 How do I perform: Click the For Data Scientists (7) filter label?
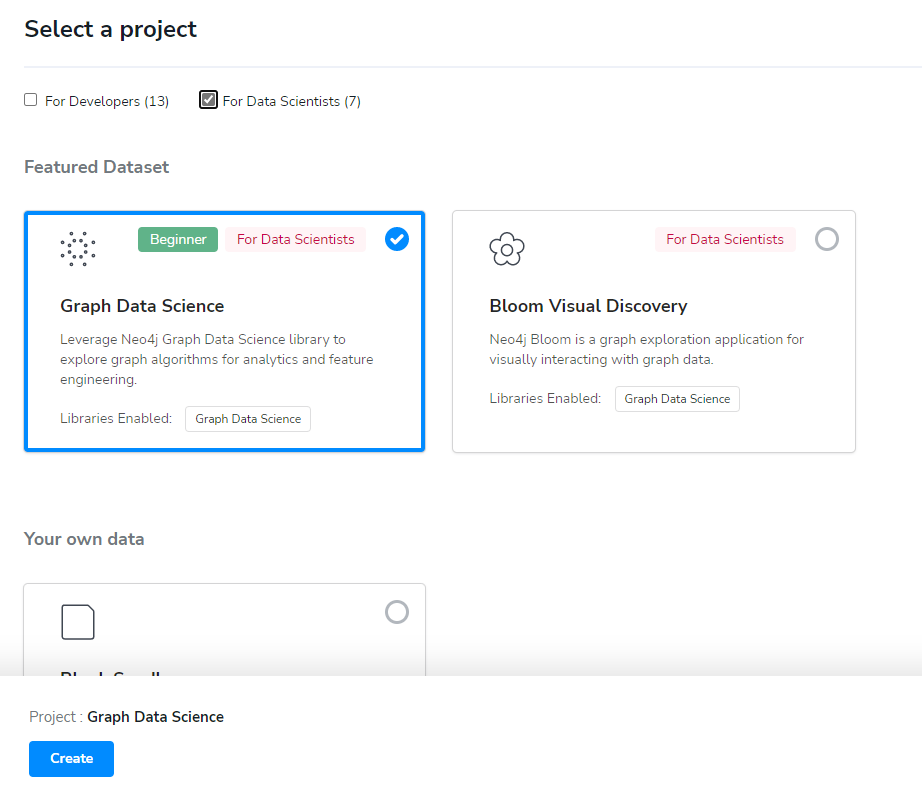291,101
